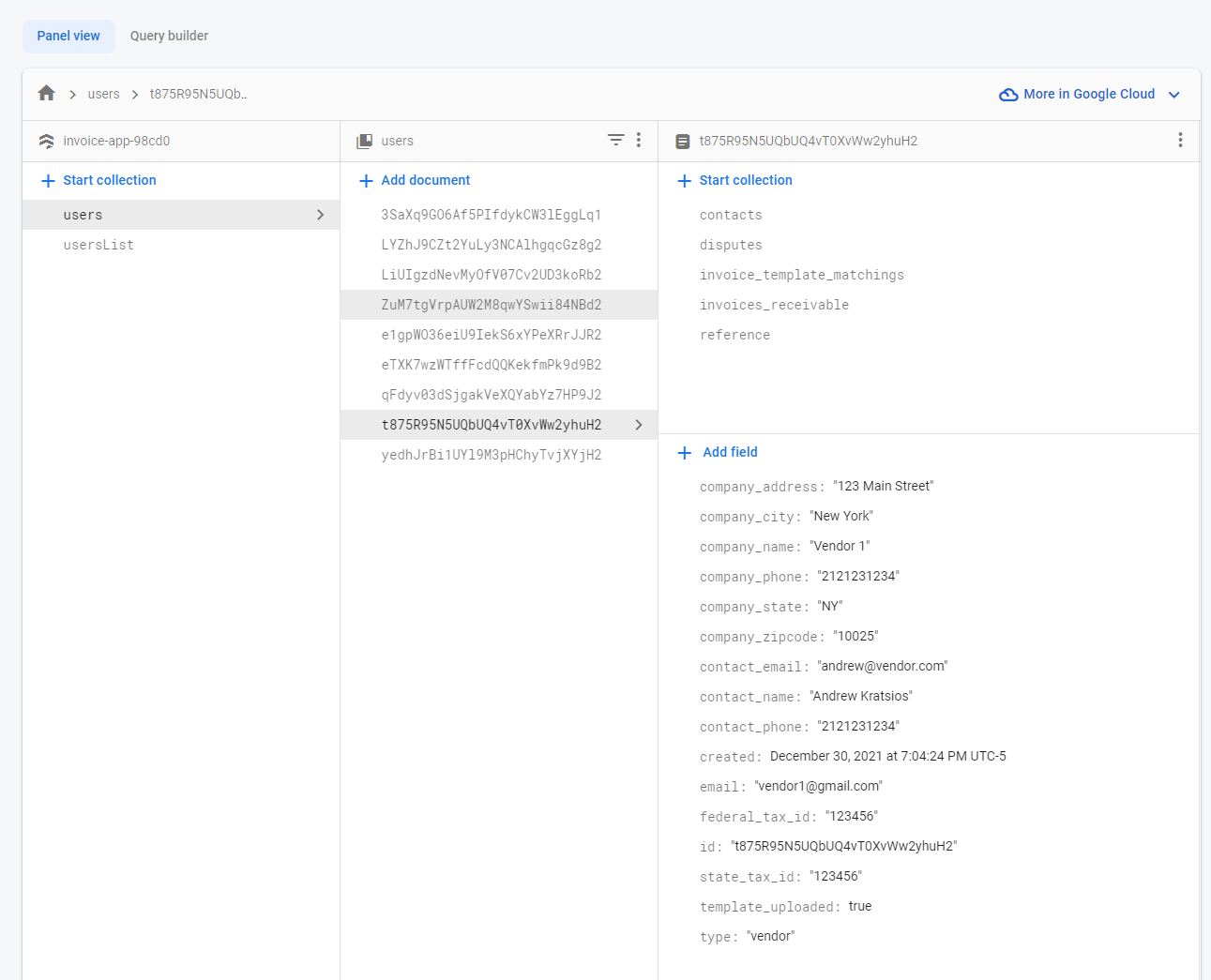Open the users collection filter icon

pos(615,140)
